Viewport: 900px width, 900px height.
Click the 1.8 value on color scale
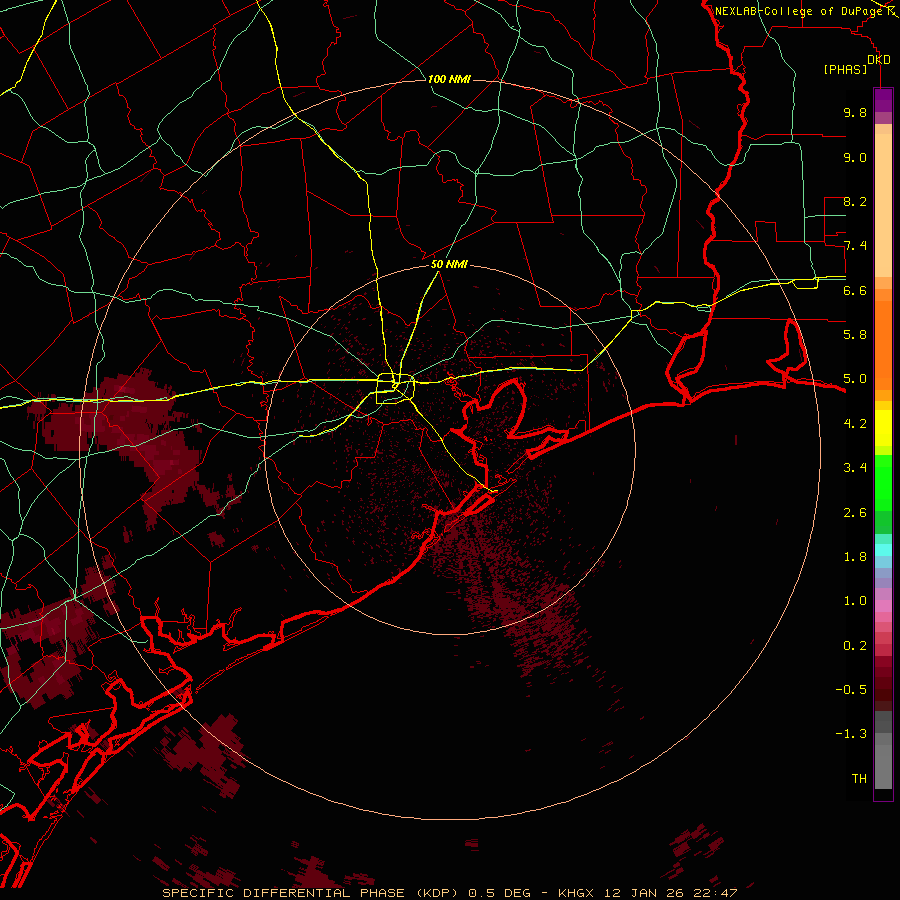855,557
